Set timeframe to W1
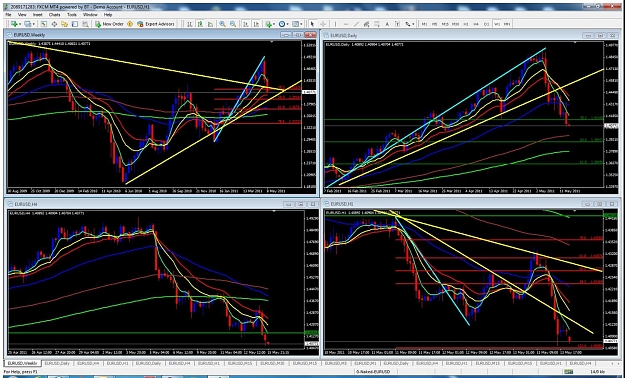This screenshot has height=378, width=625. click(x=497, y=24)
